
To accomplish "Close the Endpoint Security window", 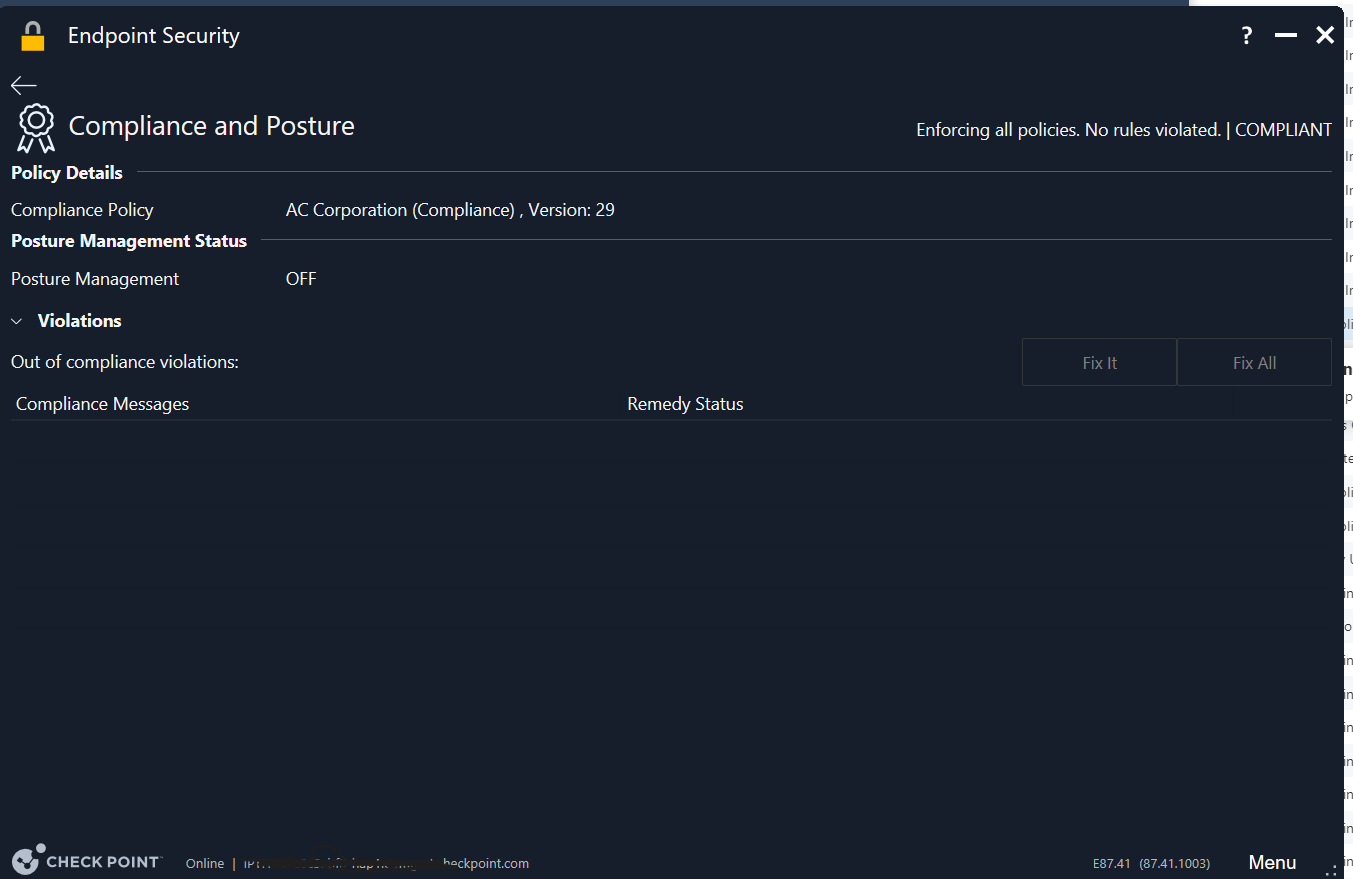I will pyautogui.click(x=1325, y=36).
